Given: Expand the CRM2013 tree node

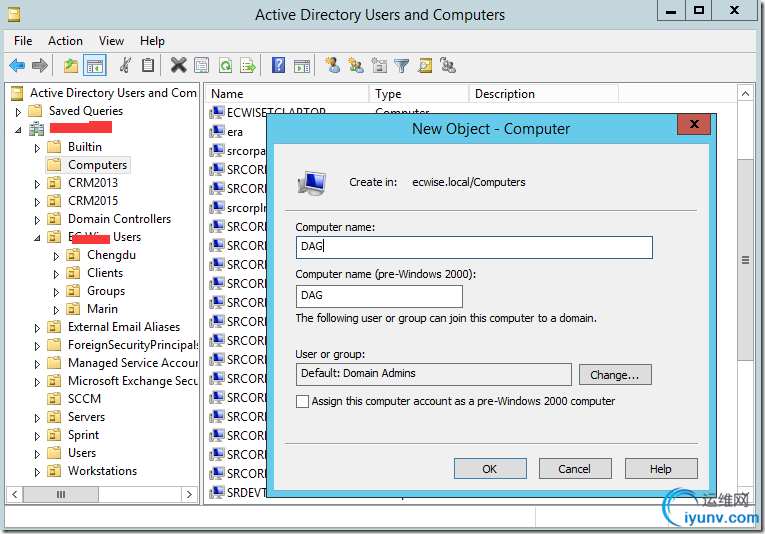Looking at the screenshot, I should [37, 184].
